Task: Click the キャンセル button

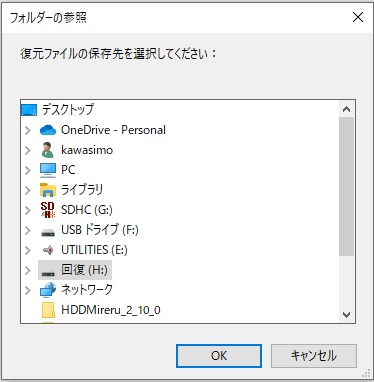Action: [314, 356]
